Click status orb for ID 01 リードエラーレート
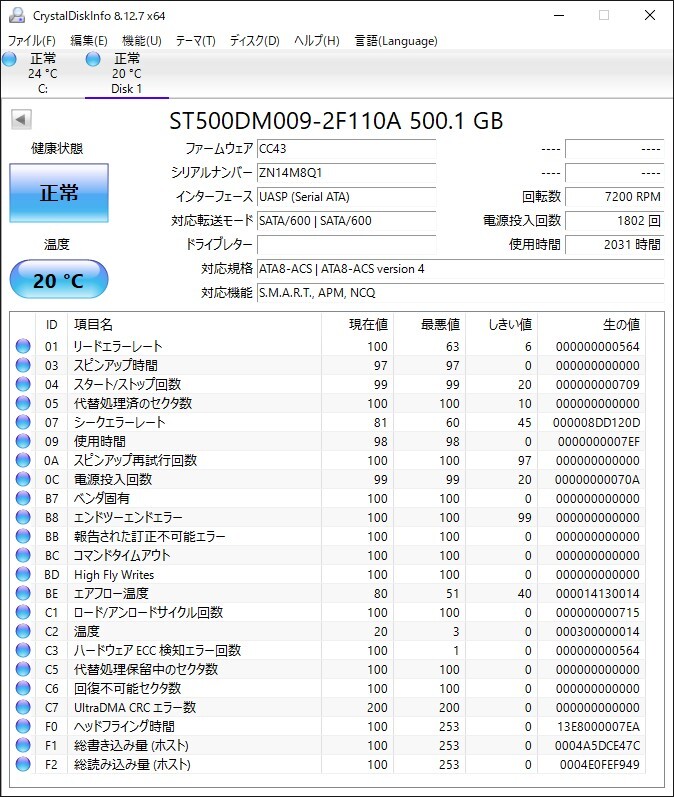Viewport: 674px width, 797px height. click(x=23, y=346)
